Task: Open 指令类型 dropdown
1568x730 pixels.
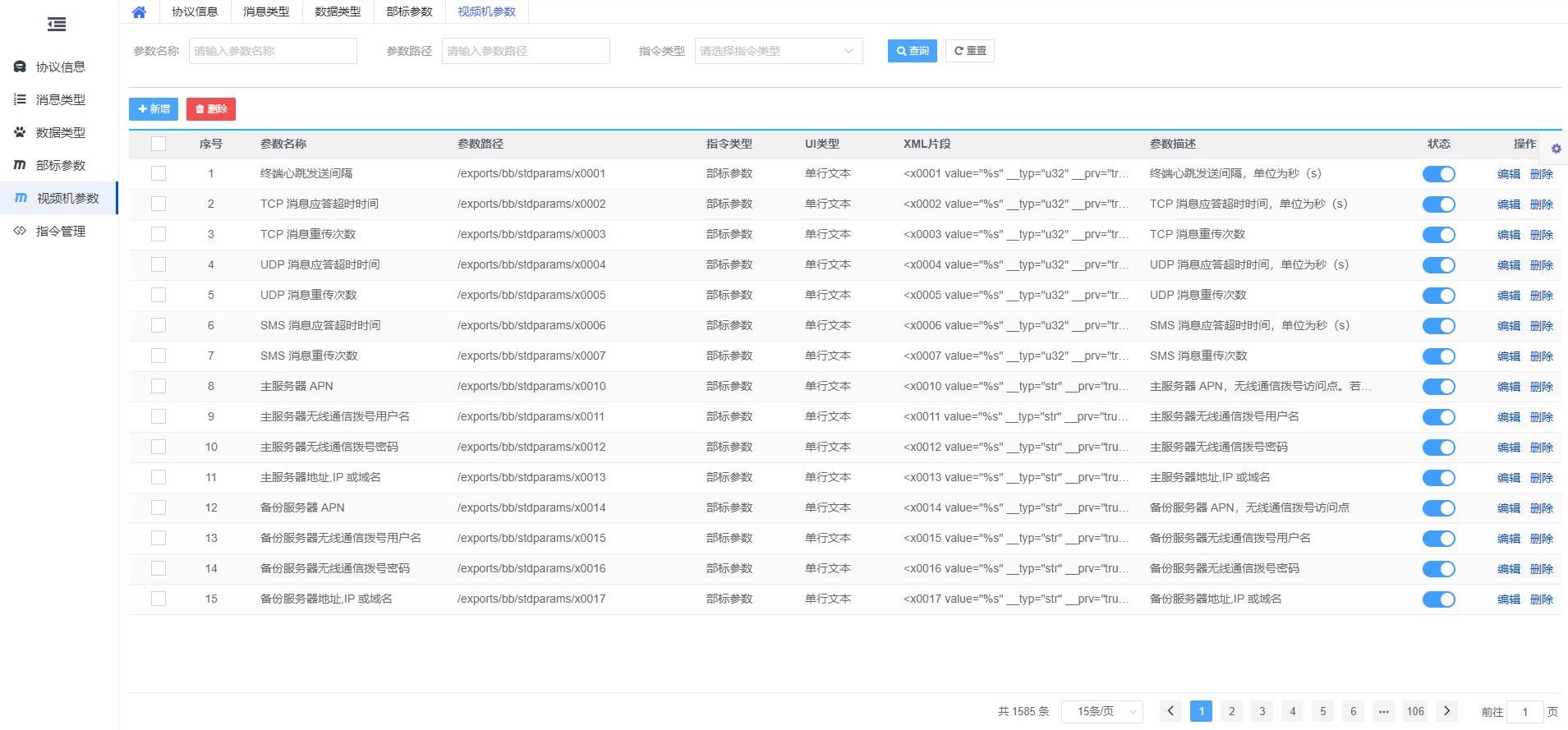Action: click(779, 51)
